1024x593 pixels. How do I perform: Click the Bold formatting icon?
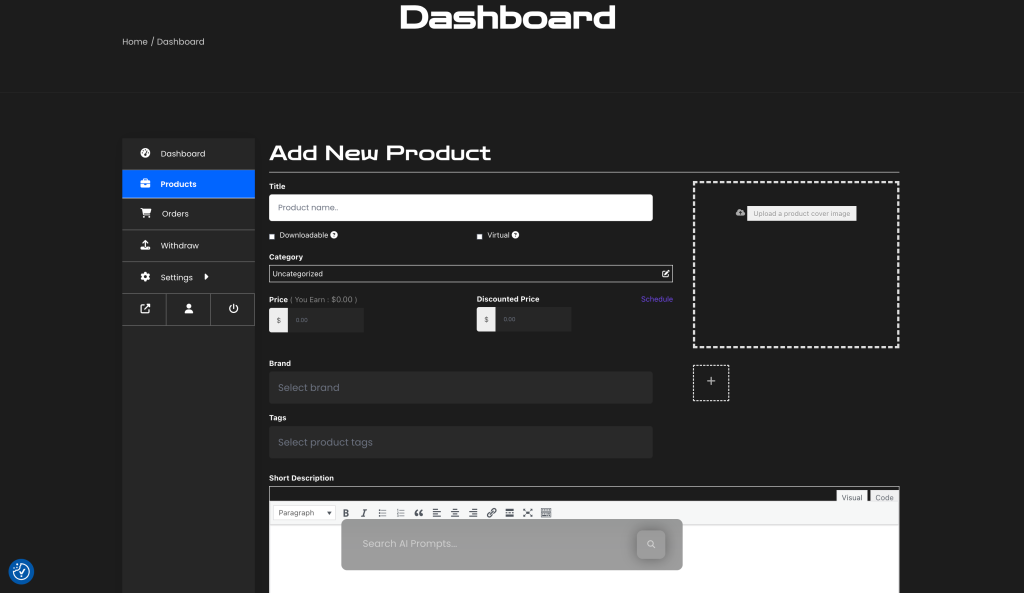pos(346,513)
